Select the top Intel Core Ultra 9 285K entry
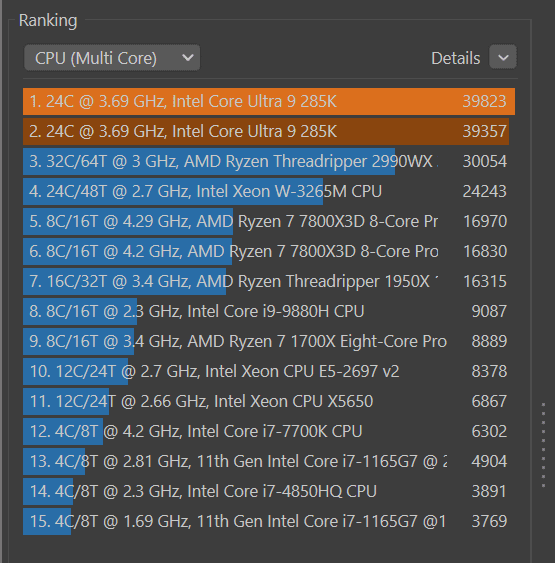Image resolution: width=555 pixels, height=563 pixels. [269, 101]
